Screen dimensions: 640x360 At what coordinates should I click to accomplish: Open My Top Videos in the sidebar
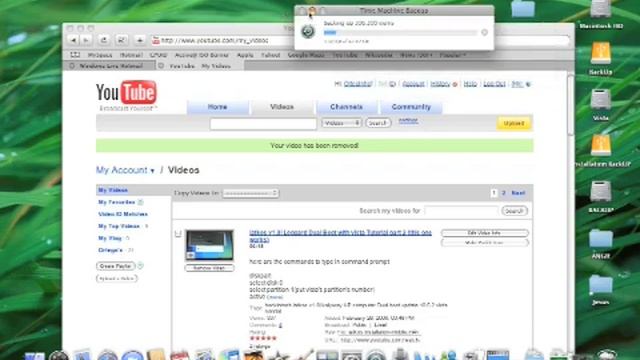point(119,226)
